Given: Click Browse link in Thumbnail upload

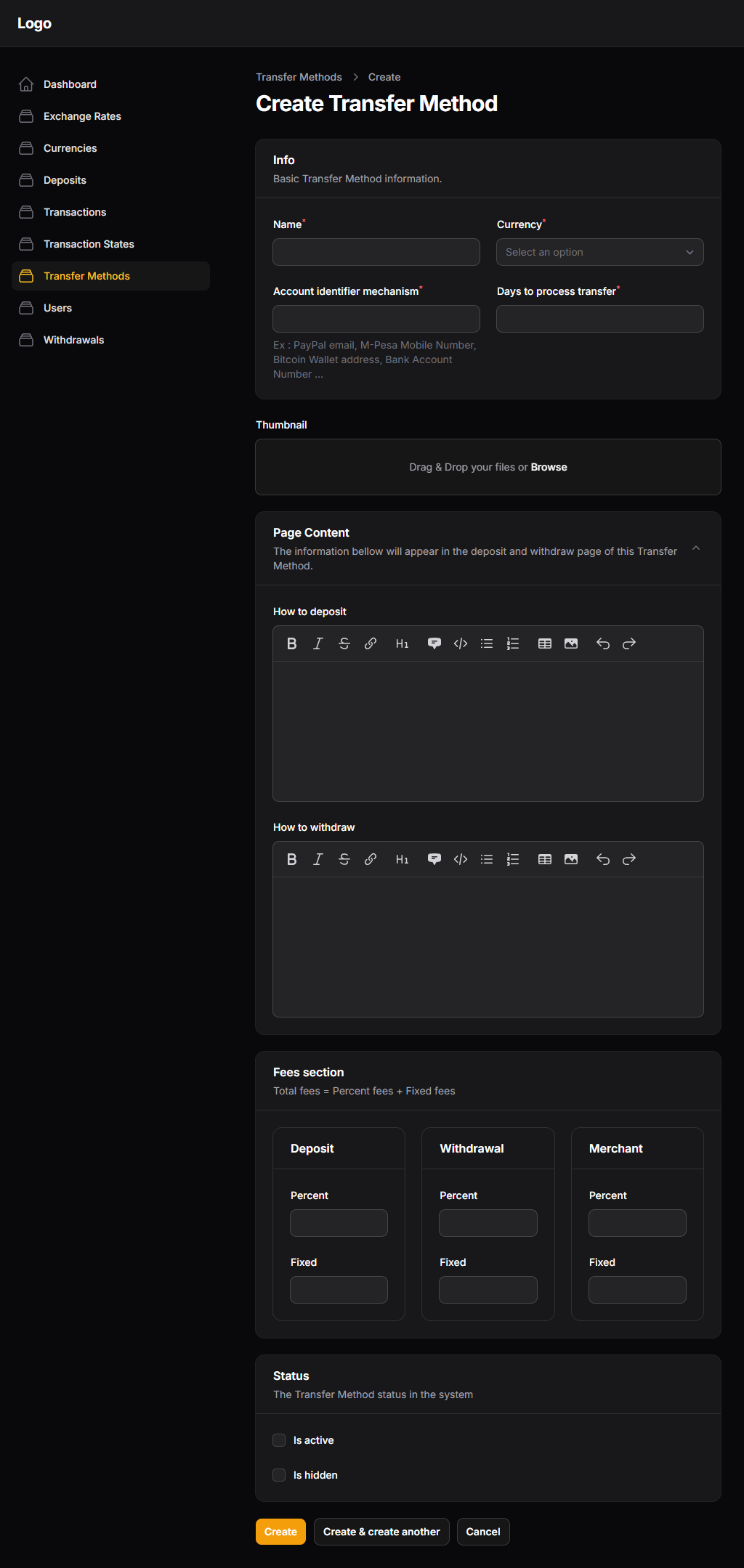Looking at the screenshot, I should pyautogui.click(x=549, y=467).
